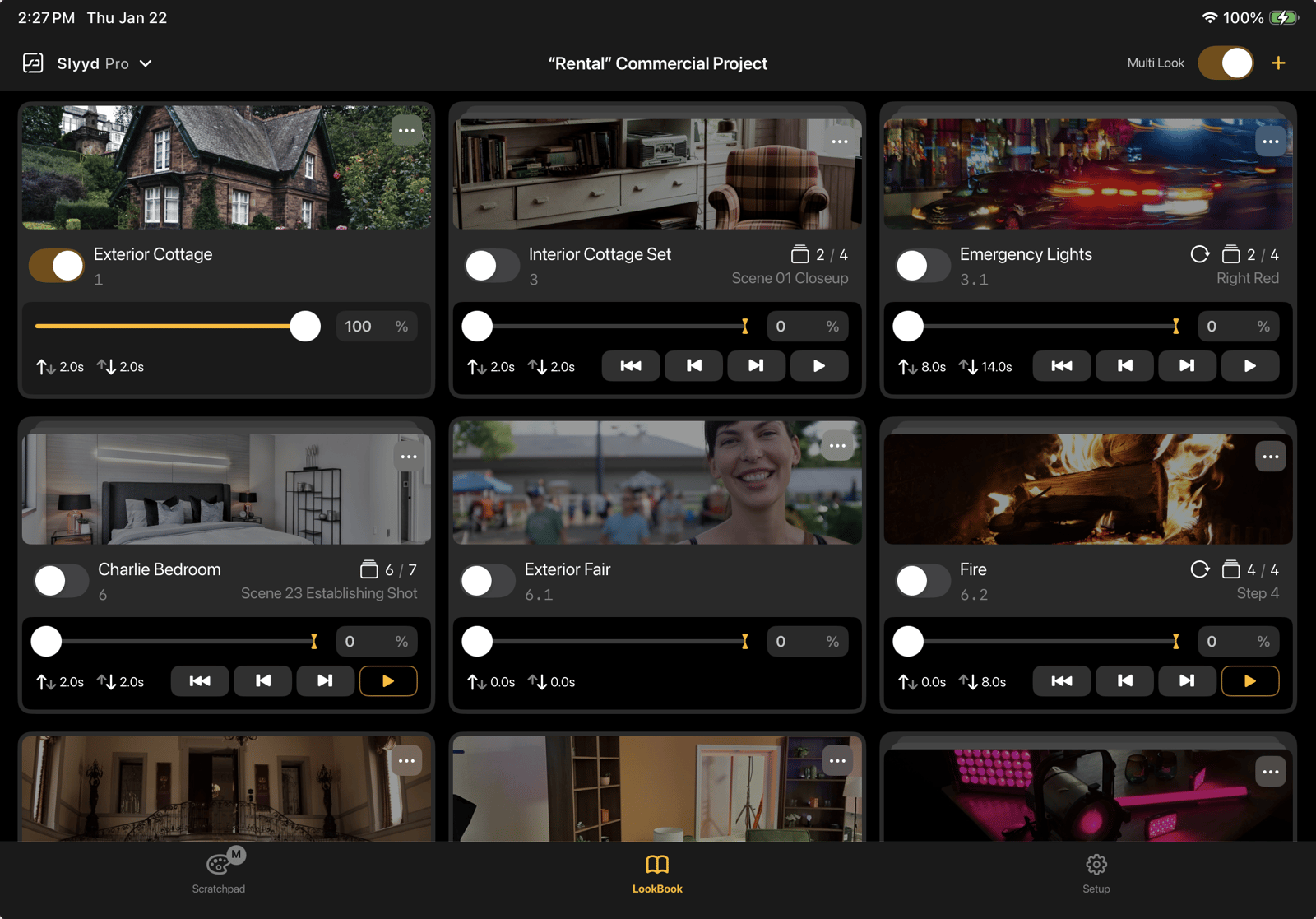Turn off the Multi Look switch
The image size is (1316, 919).
point(1226,63)
